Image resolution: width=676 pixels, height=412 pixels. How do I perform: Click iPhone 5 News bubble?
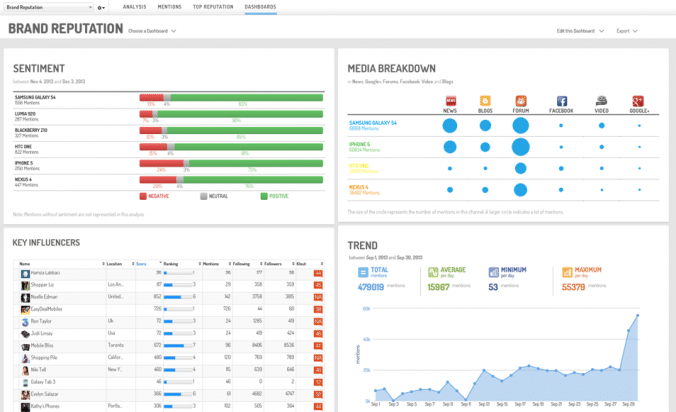pyautogui.click(x=450, y=147)
